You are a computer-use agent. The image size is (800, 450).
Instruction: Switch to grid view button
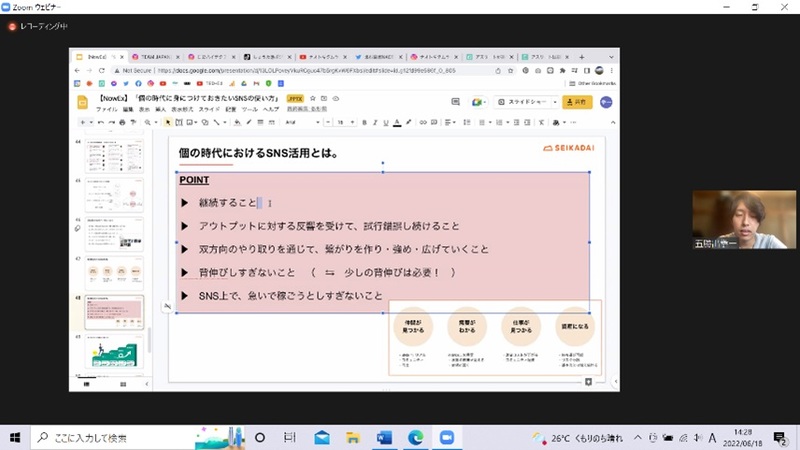coord(123,384)
